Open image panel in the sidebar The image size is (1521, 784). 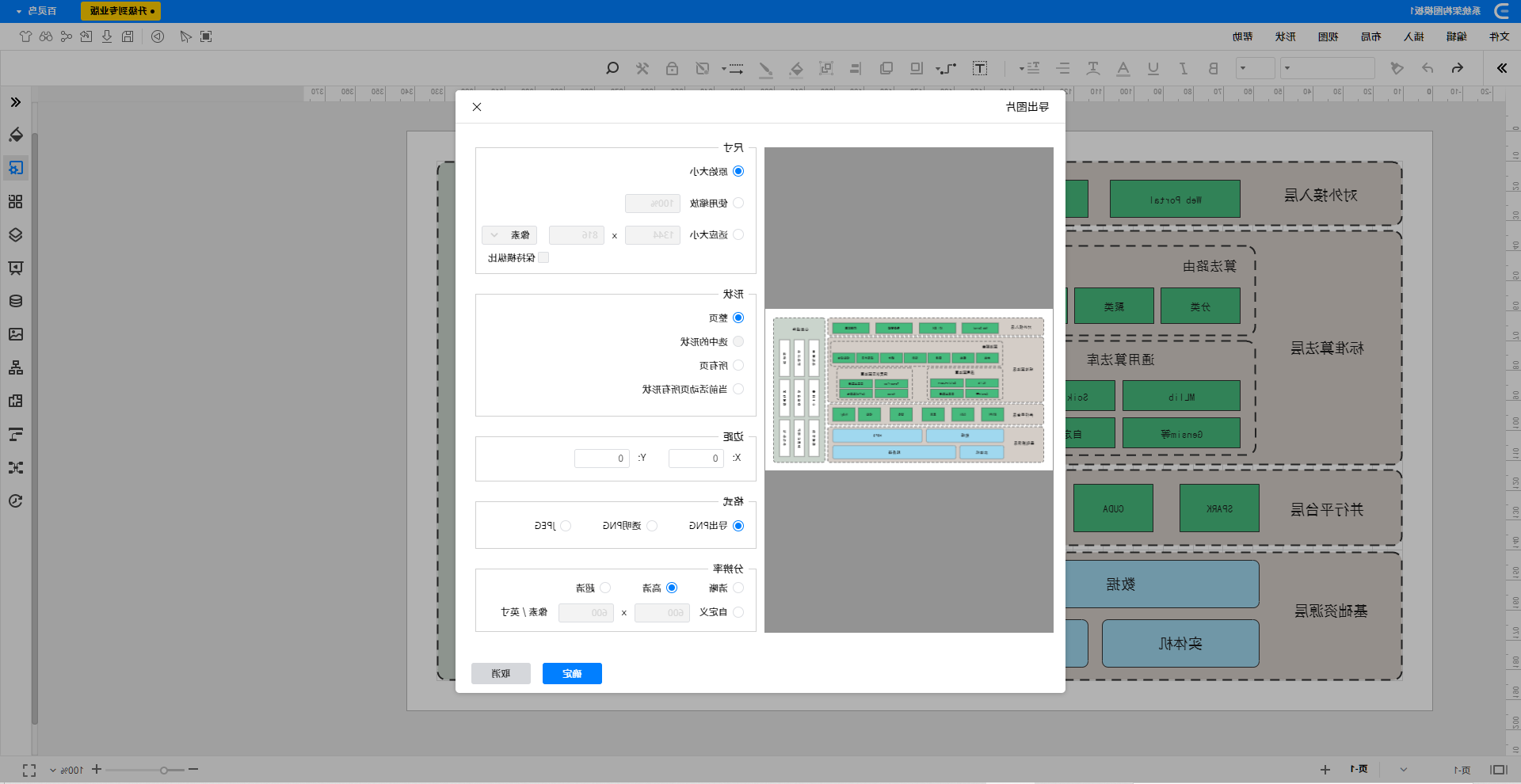pyautogui.click(x=15, y=334)
